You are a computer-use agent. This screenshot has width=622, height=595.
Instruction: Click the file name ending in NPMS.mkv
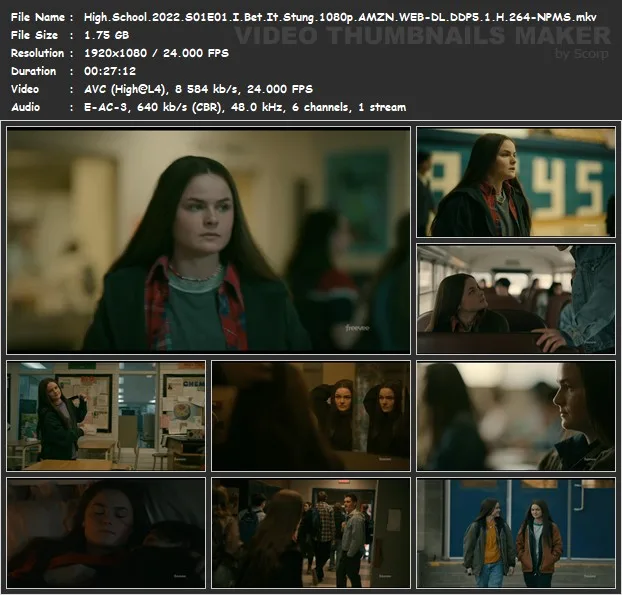(340, 17)
